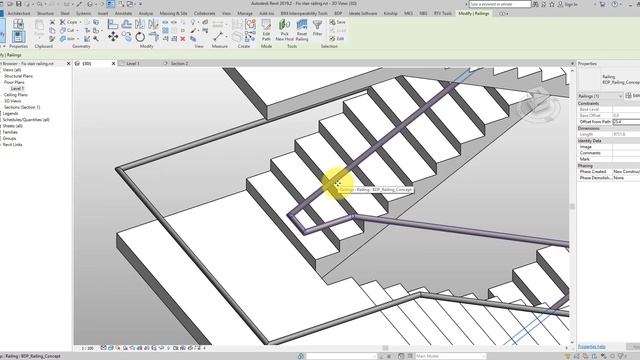Click the view's horizontal scrollbar thumb
The height and width of the screenshot is (360, 640).
click(x=385, y=348)
